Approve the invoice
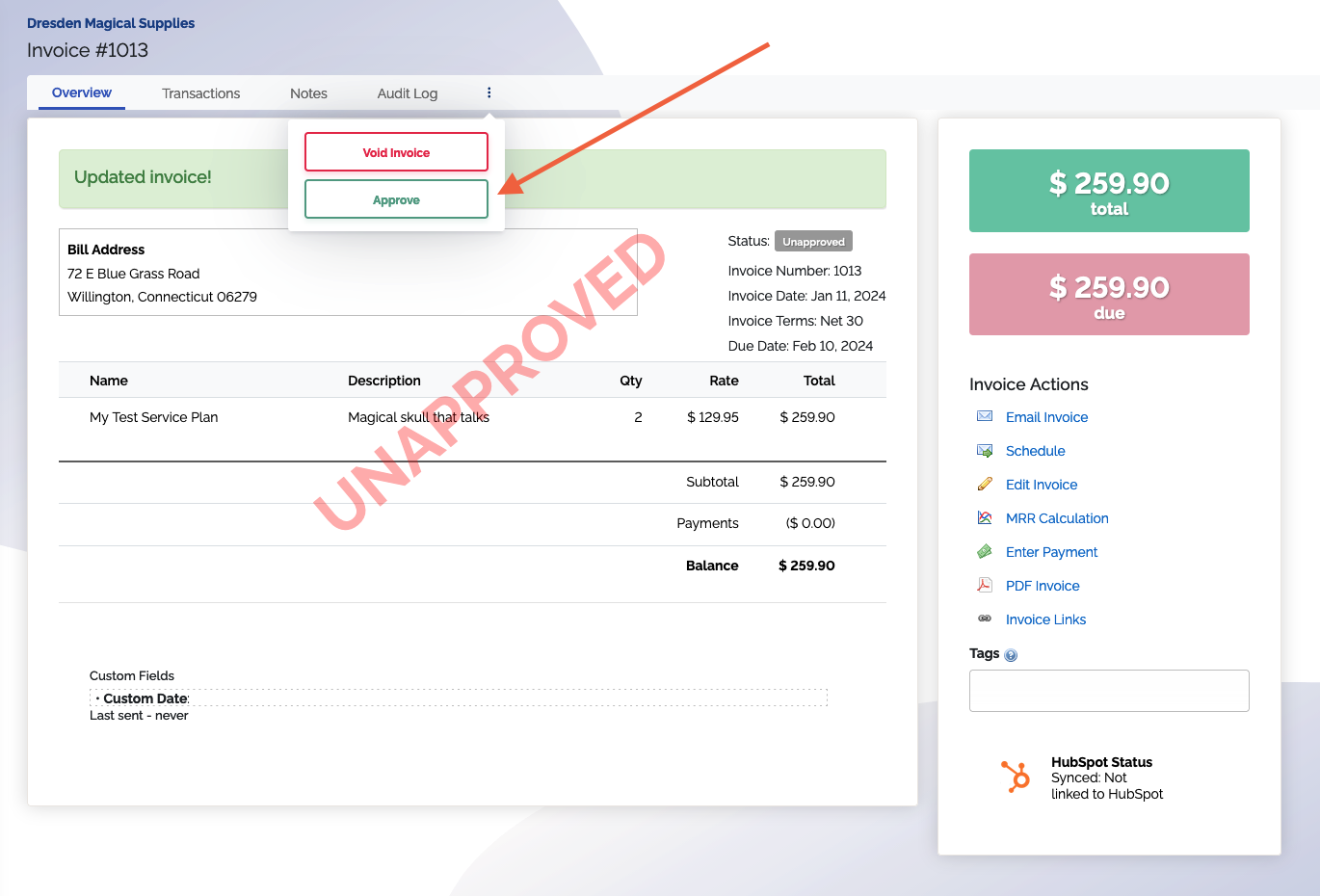The image size is (1320, 896). (396, 198)
